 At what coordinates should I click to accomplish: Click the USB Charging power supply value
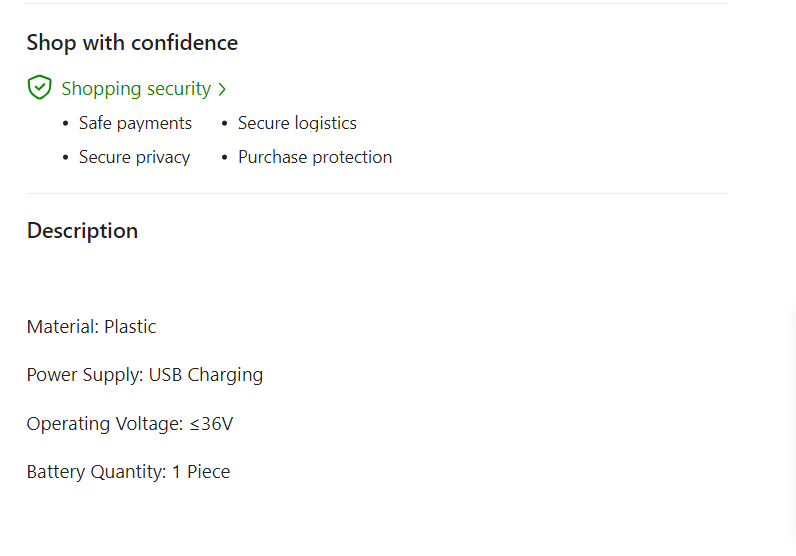206,375
